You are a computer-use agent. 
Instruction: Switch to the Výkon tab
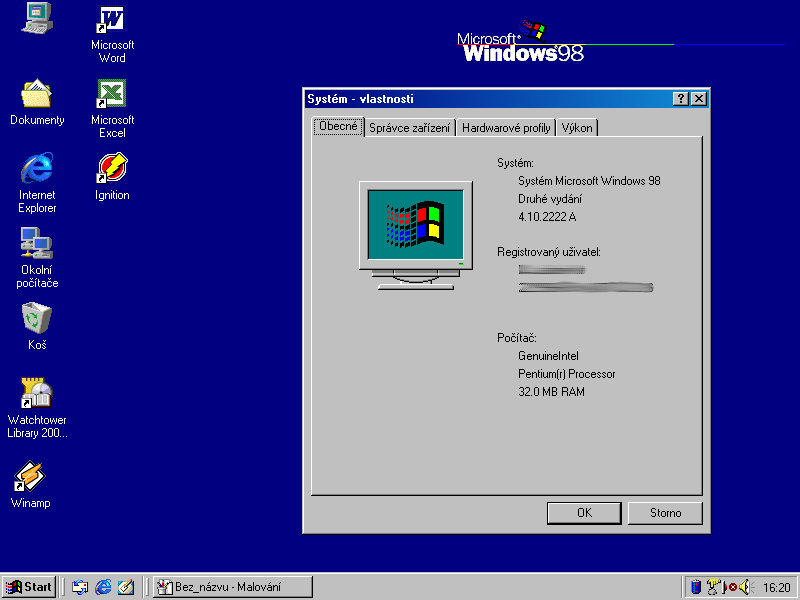click(x=577, y=128)
